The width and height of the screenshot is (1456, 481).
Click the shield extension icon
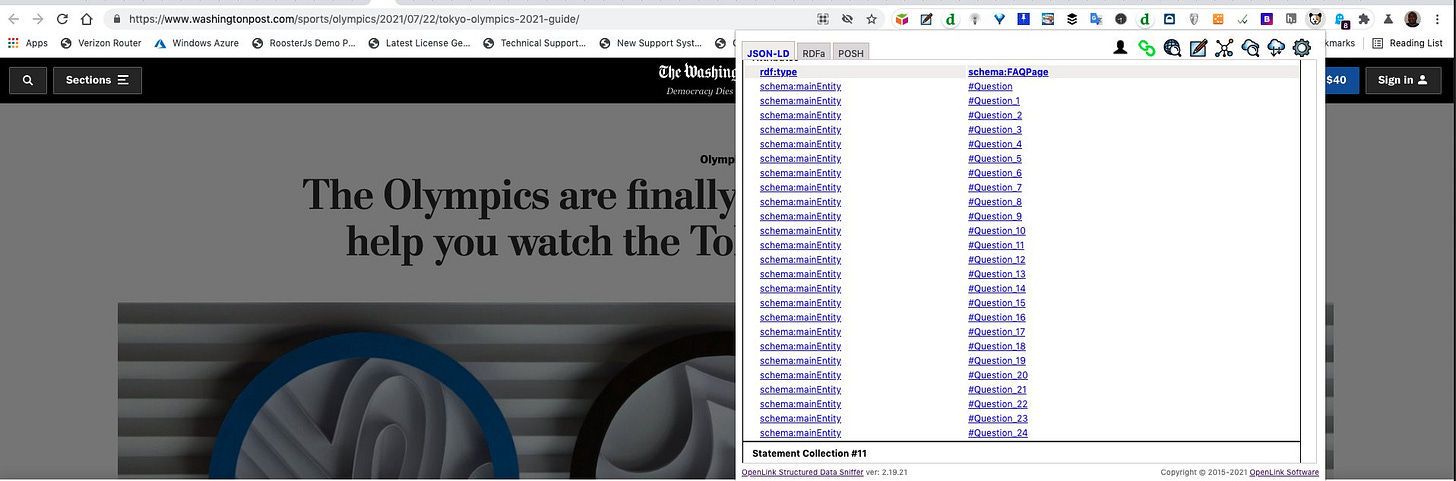coord(1194,19)
